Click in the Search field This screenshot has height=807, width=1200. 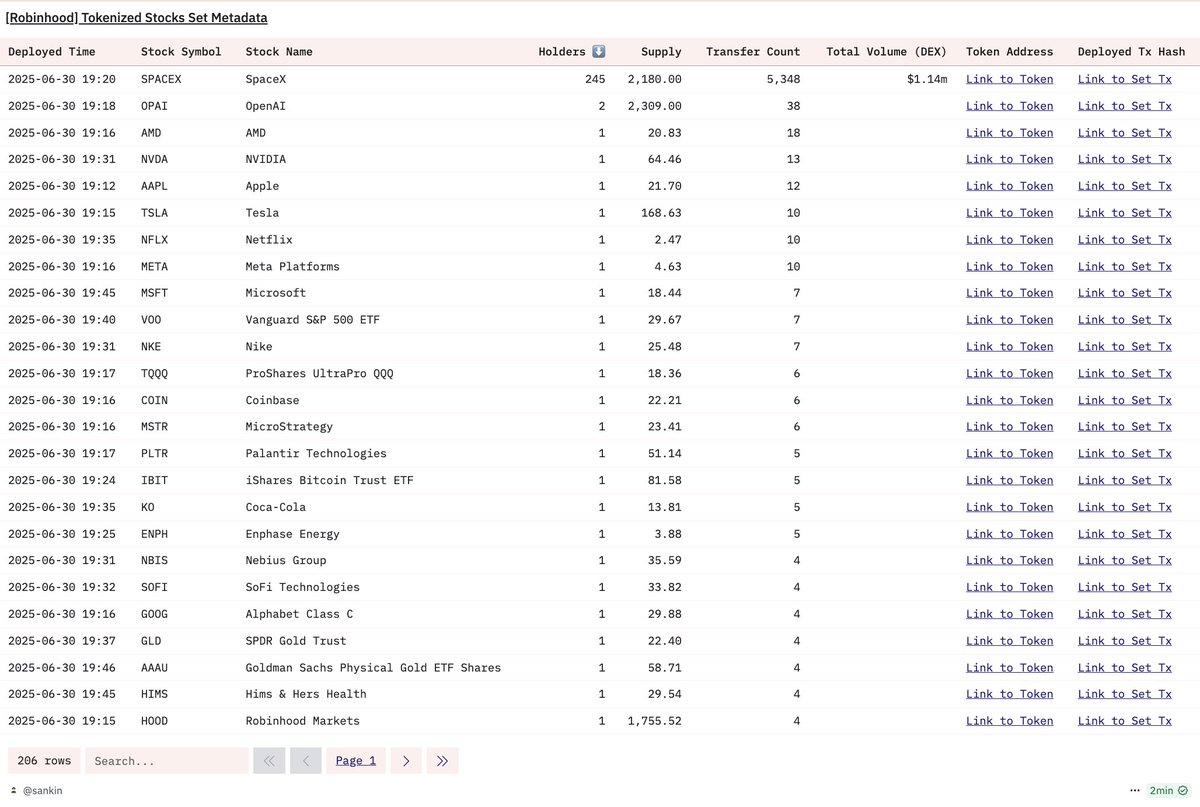(167, 760)
